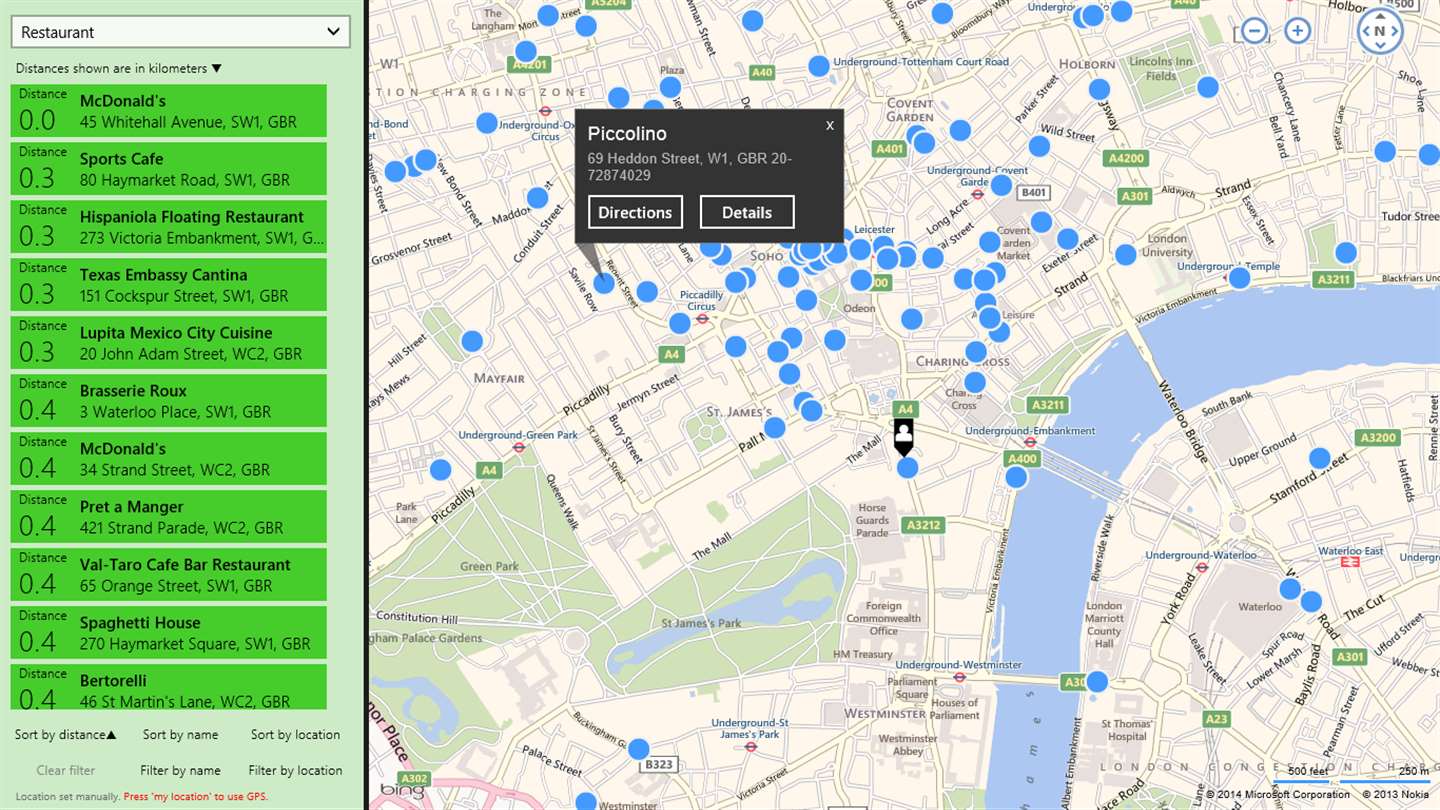Viewport: 1440px width, 810px height.
Task: Sort the list by location
Action: click(295, 734)
